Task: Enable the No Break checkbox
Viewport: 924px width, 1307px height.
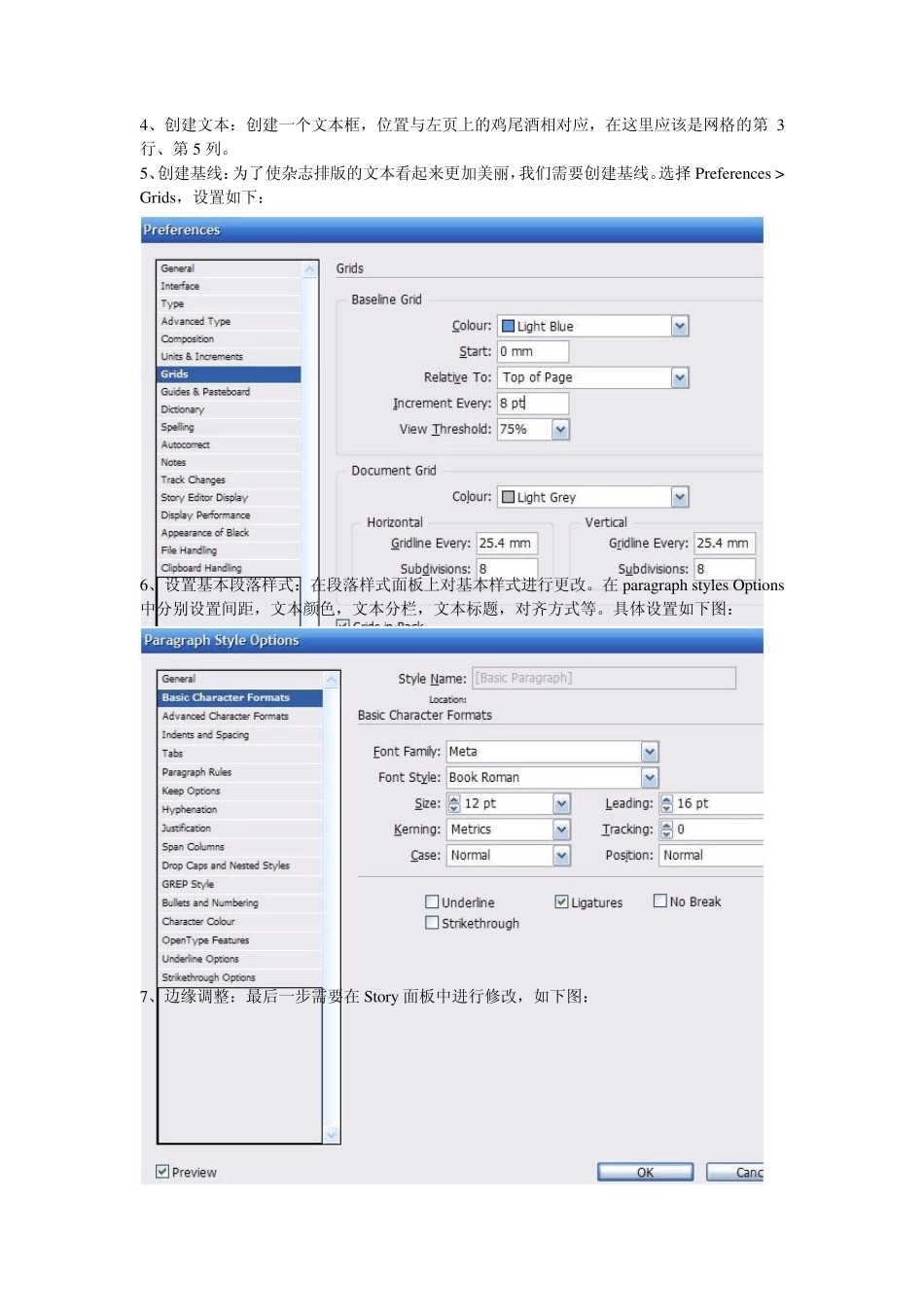Action: 660,901
